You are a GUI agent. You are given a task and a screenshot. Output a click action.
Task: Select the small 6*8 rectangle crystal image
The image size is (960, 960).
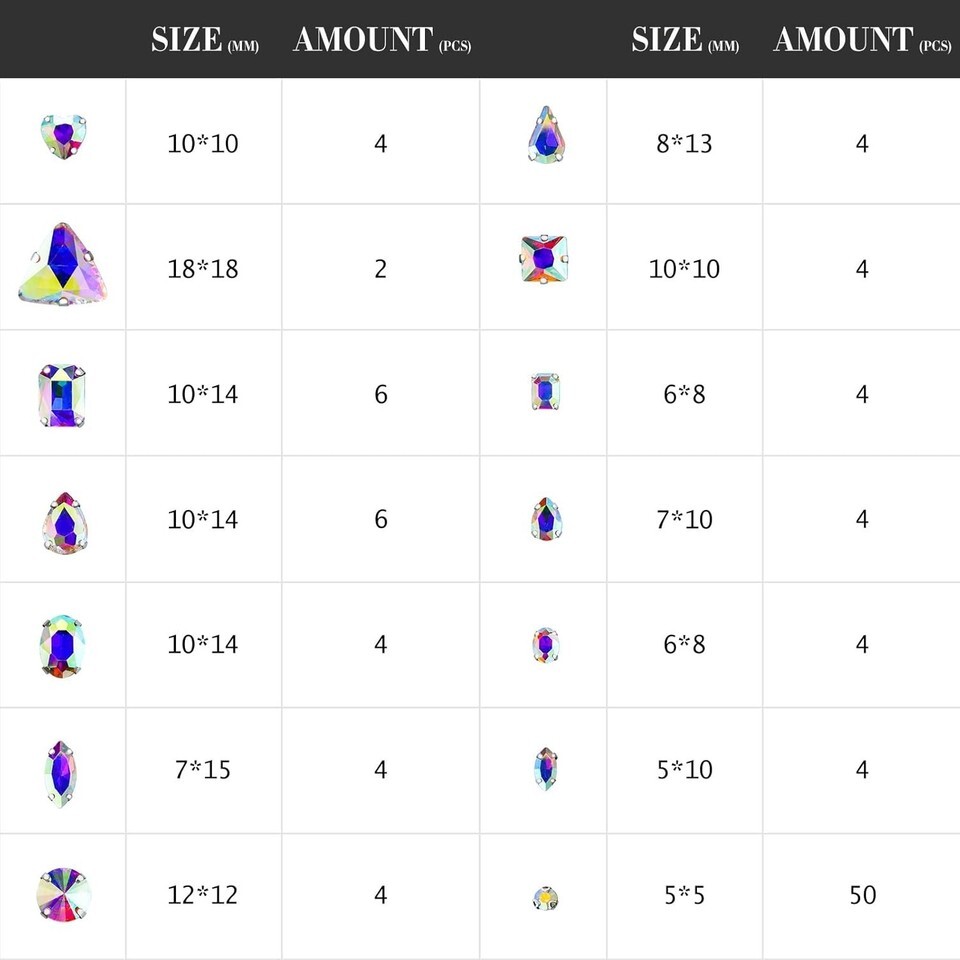click(x=545, y=393)
